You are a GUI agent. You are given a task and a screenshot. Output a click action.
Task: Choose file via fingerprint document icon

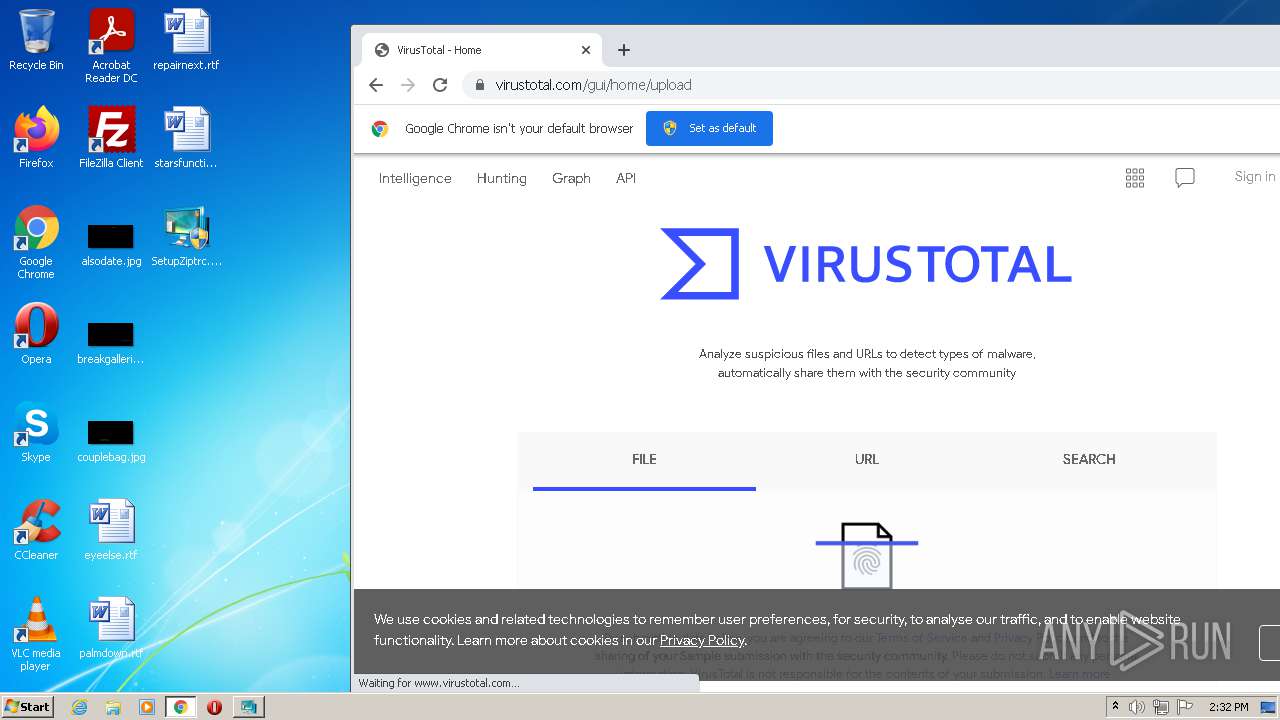tap(867, 555)
